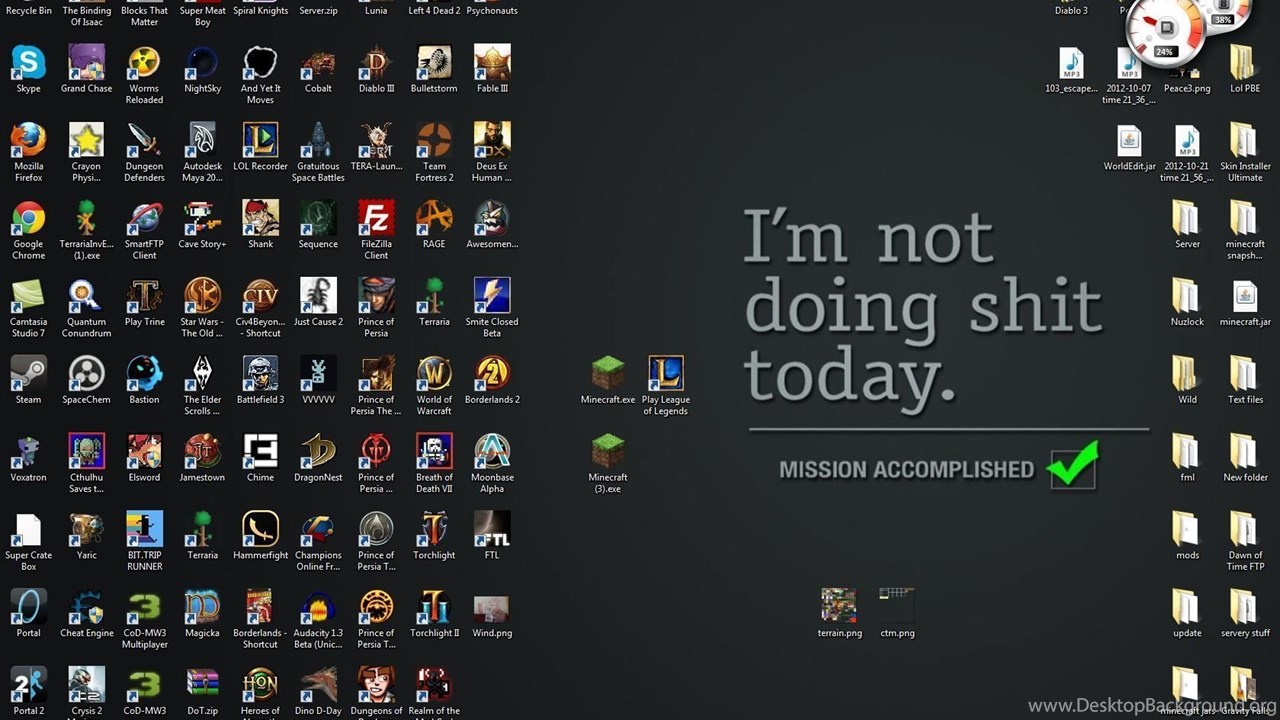Open the Voxatron shortcut
1280x720 pixels.
point(28,452)
